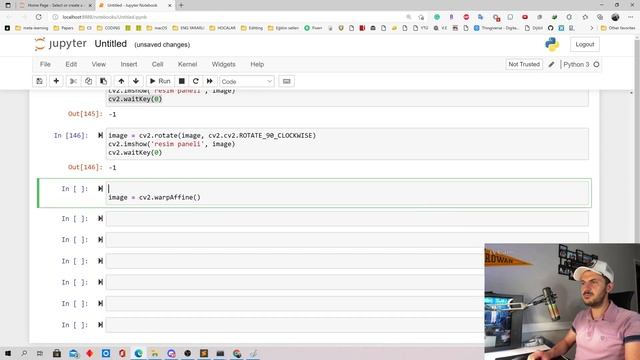This screenshot has width=640, height=360.
Task: Save notebook with the floppy disk icon
Action: pos(40,81)
